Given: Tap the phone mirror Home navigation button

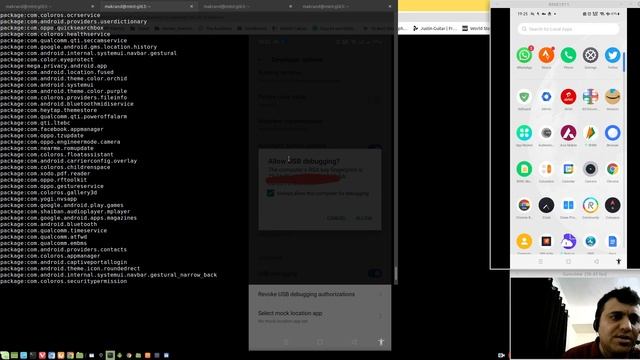Looking at the screenshot, I should (x=568, y=262).
